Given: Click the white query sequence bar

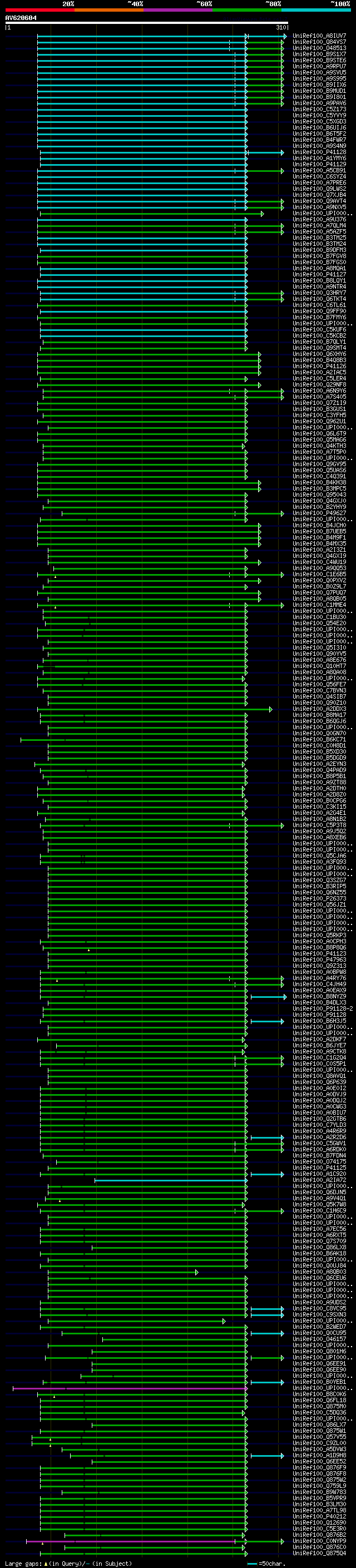Looking at the screenshot, I should tap(147, 23).
